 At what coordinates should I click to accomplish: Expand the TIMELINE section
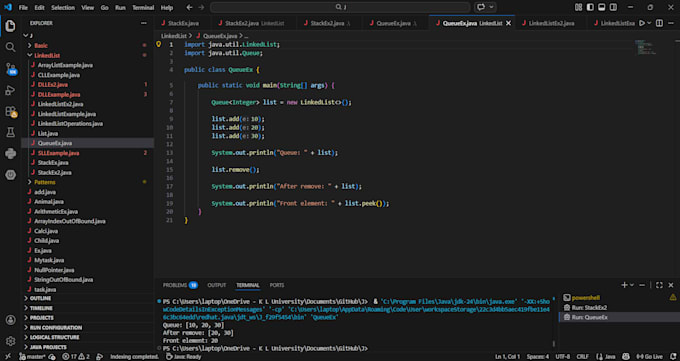tap(88, 308)
